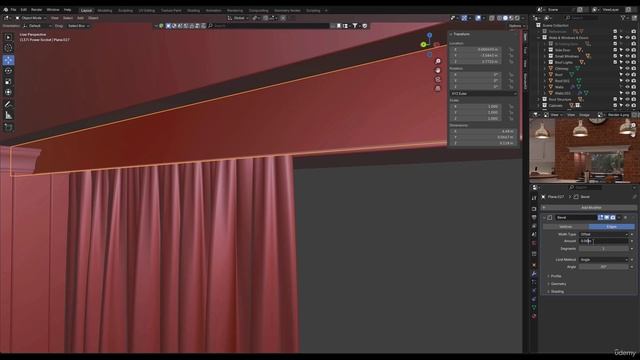
Task: Activate the Scale tool
Action: (8, 82)
